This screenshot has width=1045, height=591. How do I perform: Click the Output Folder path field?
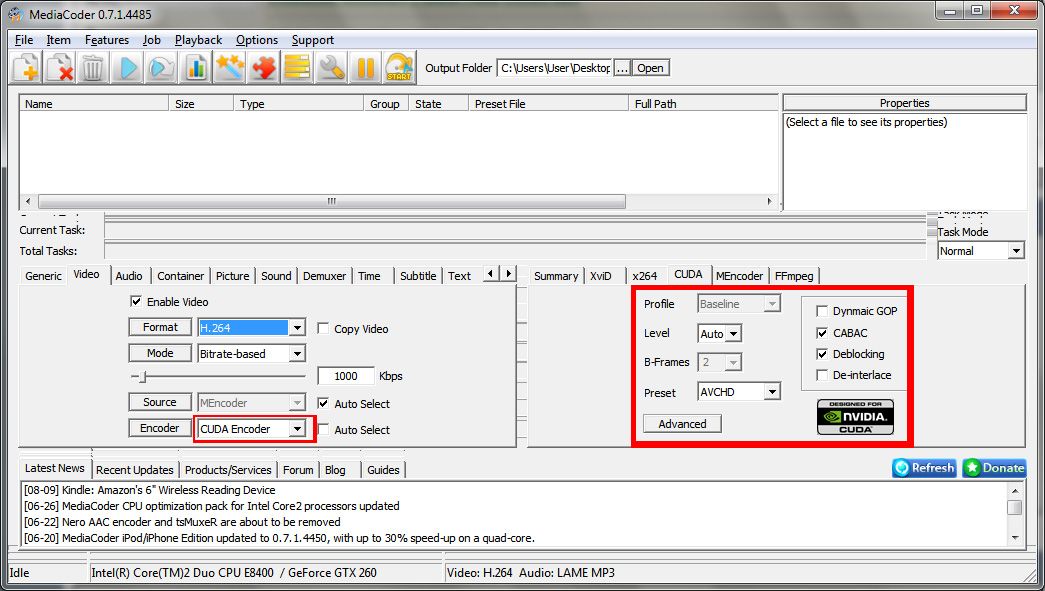point(554,68)
